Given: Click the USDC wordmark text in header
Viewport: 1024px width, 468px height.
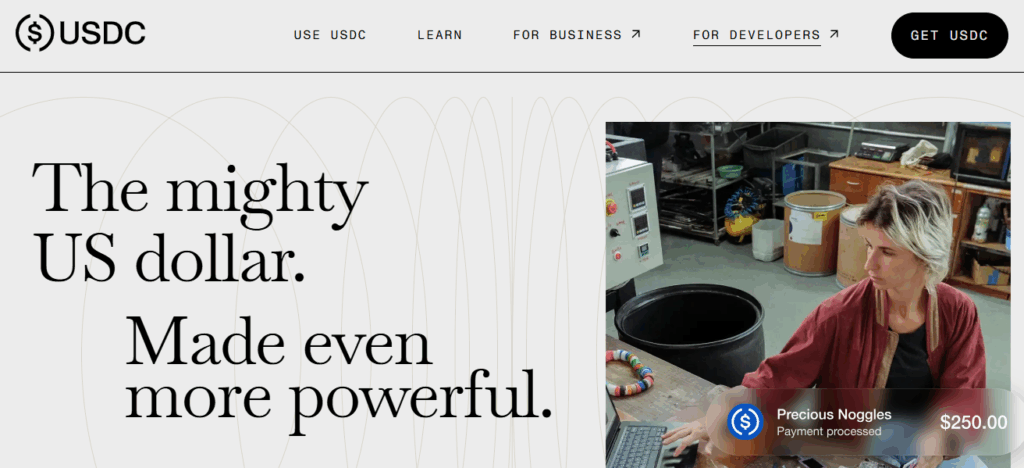Looking at the screenshot, I should point(102,34).
